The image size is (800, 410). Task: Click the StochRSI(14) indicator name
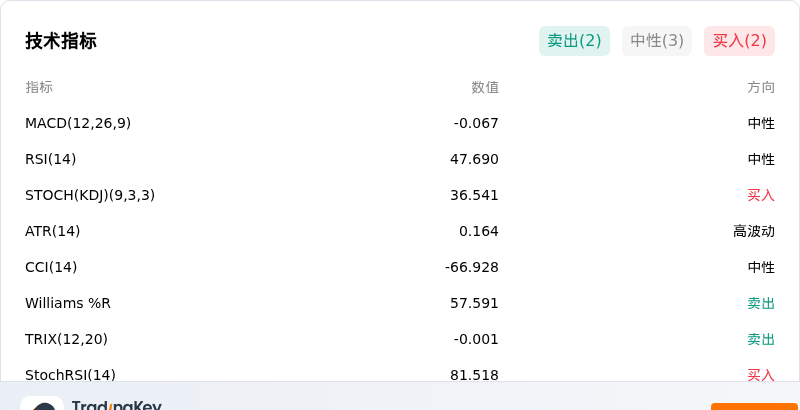(x=70, y=375)
